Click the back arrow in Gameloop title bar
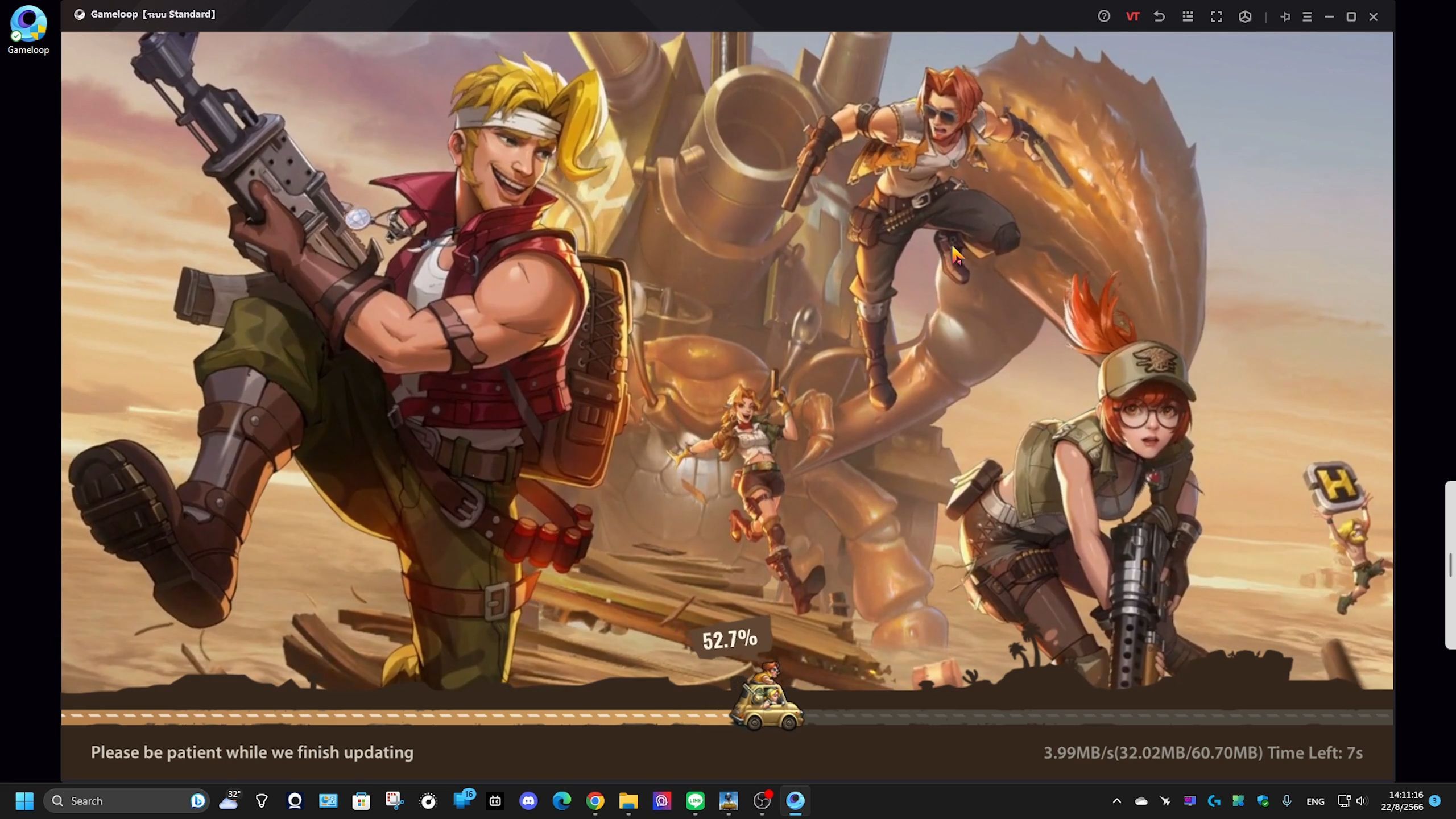1456x819 pixels. (x=1159, y=16)
